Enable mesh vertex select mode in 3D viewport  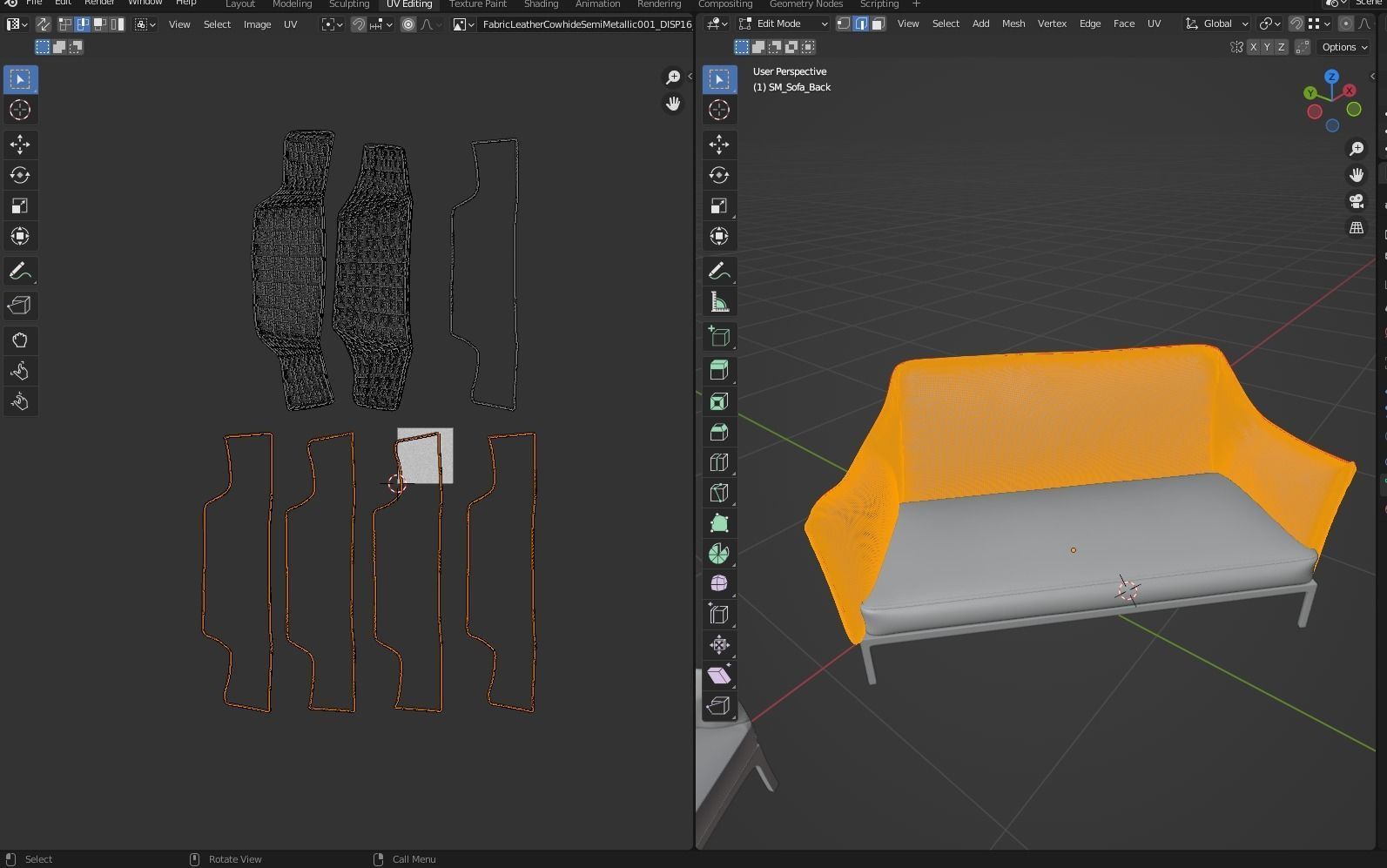click(844, 24)
